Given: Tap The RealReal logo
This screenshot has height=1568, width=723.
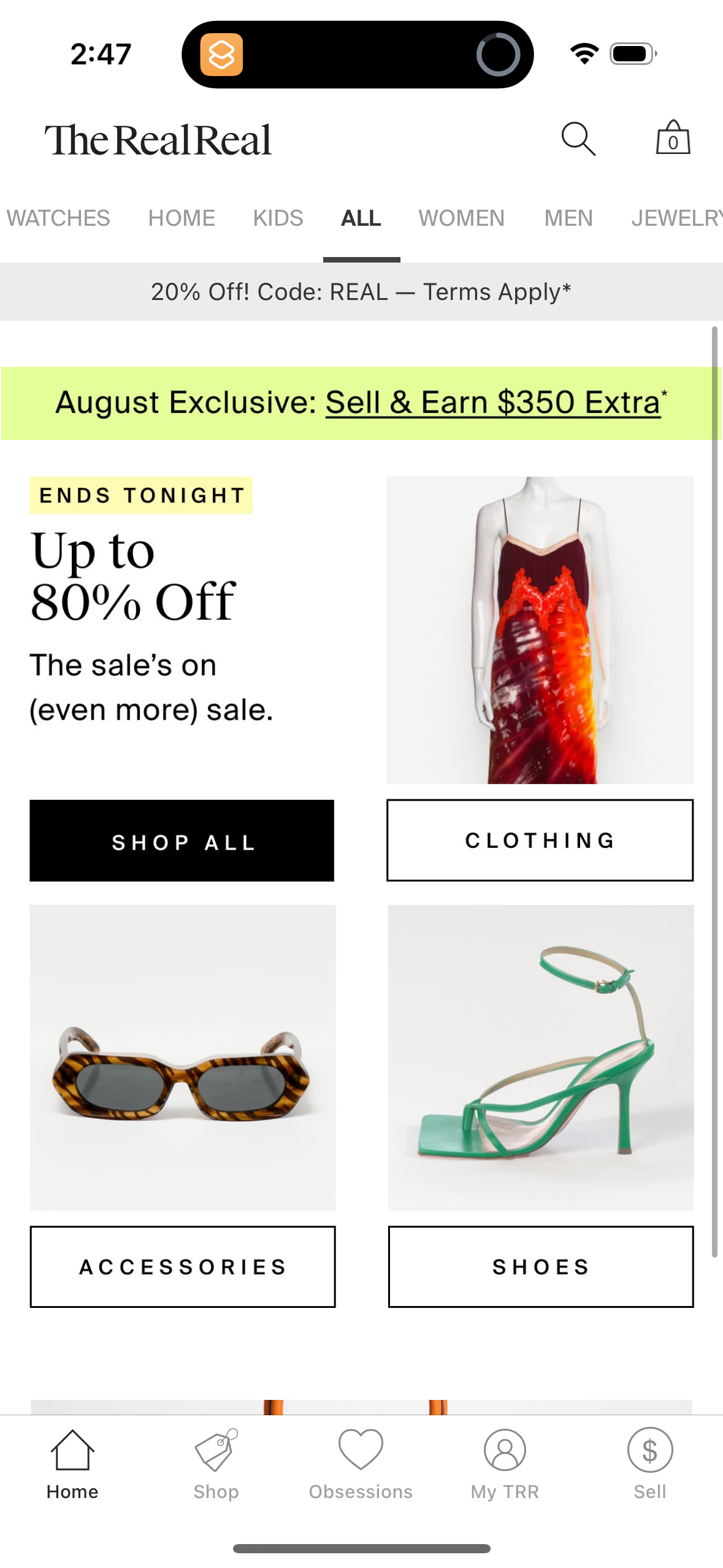Looking at the screenshot, I should coord(158,140).
